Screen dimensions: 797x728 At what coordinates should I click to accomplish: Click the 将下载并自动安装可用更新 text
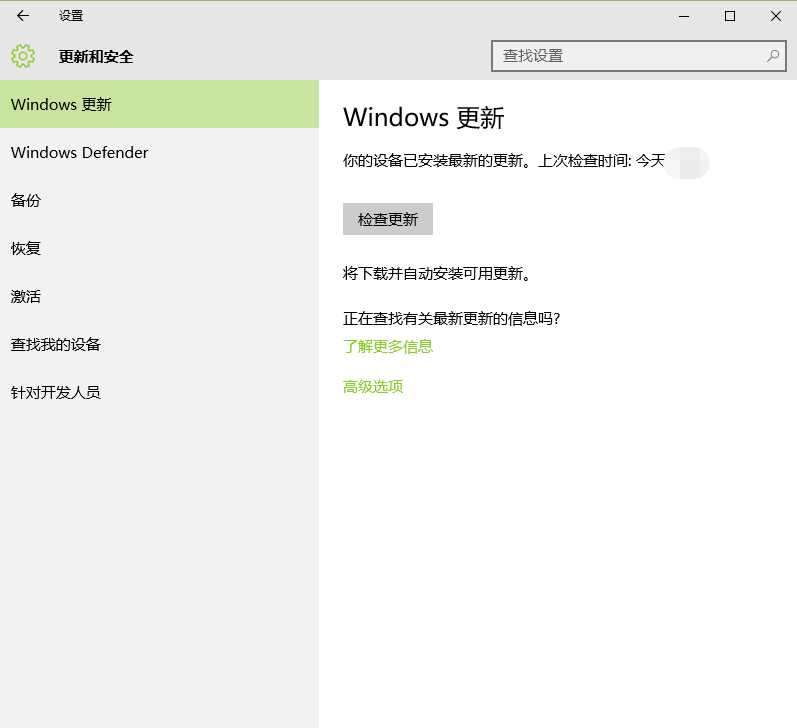click(x=437, y=274)
